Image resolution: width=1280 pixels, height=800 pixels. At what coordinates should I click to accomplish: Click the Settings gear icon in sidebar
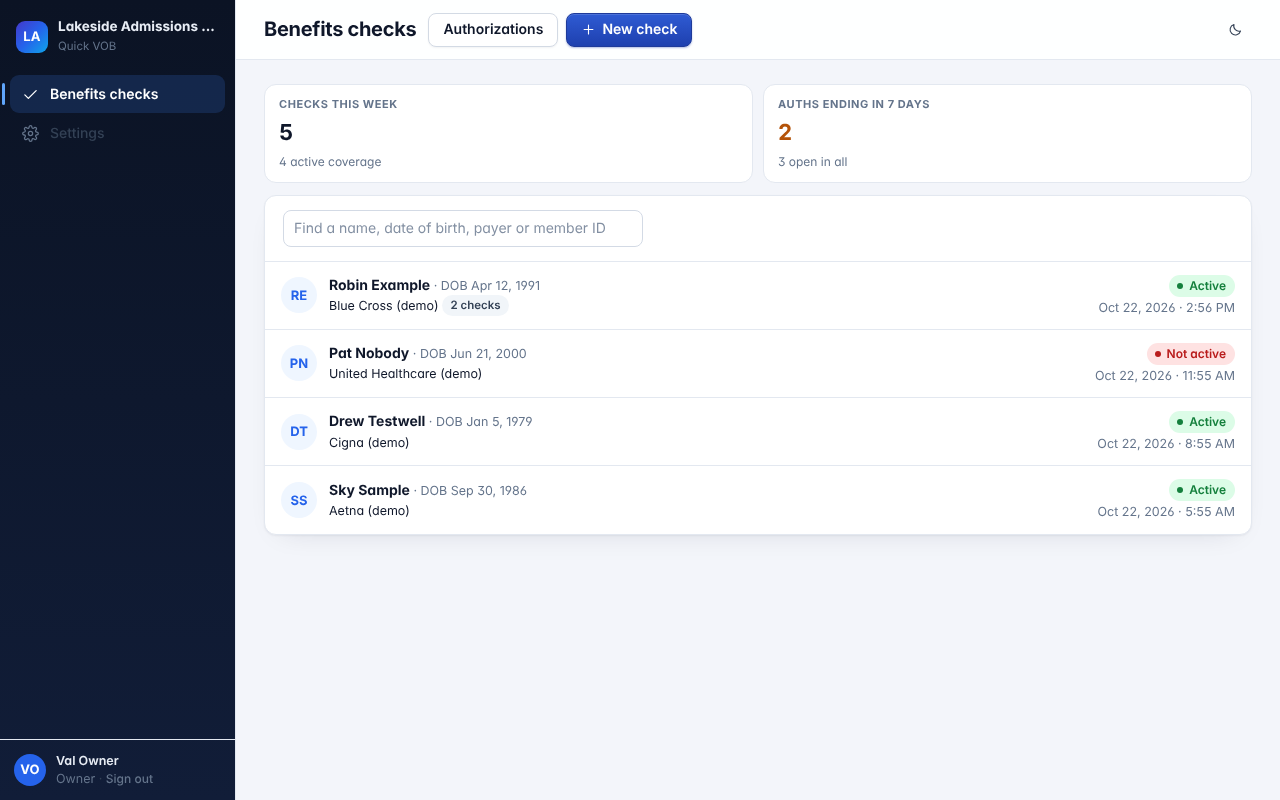pyautogui.click(x=31, y=133)
